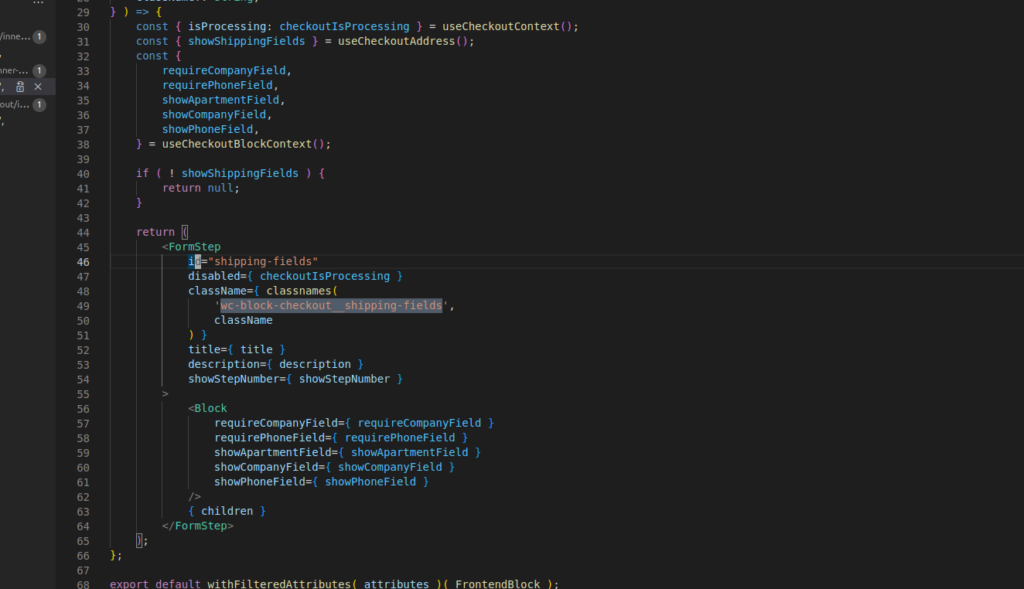The image size is (1024, 589).
Task: Dismiss the highlighted search result with X
Action: [x=38, y=87]
